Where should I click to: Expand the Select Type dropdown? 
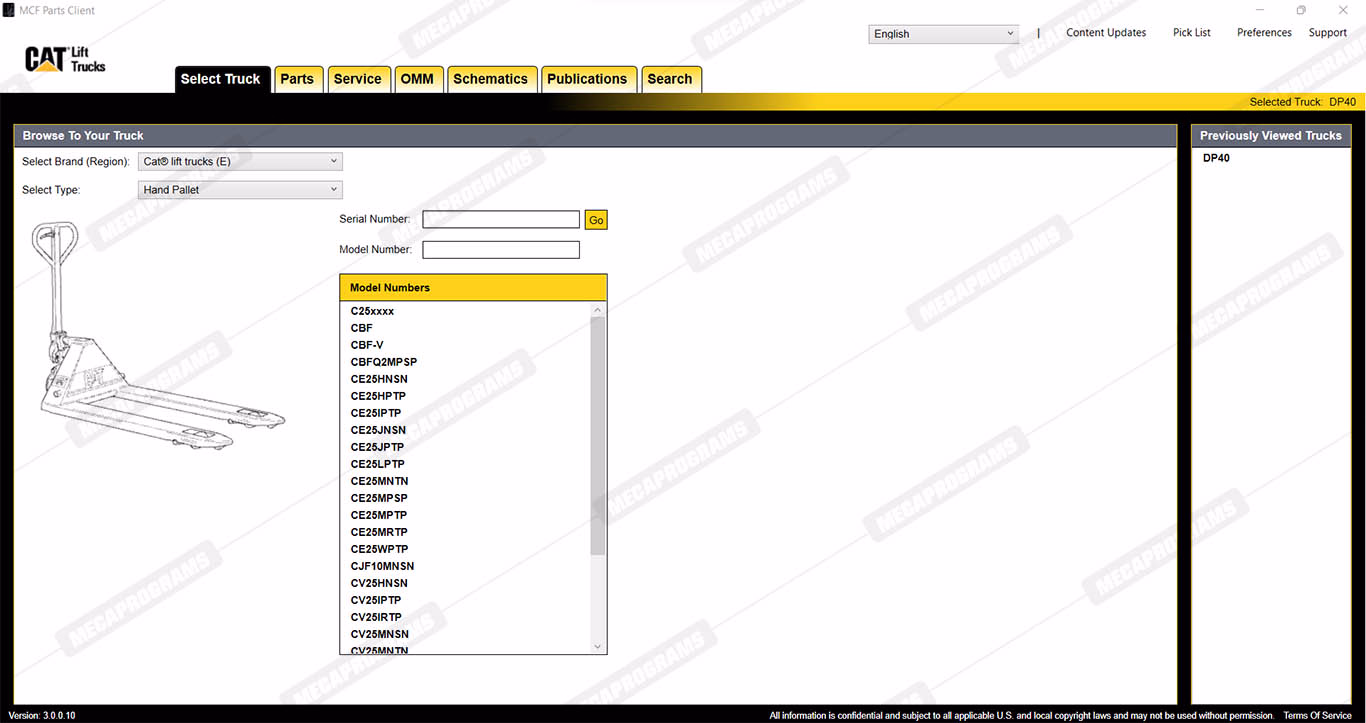[x=240, y=190]
